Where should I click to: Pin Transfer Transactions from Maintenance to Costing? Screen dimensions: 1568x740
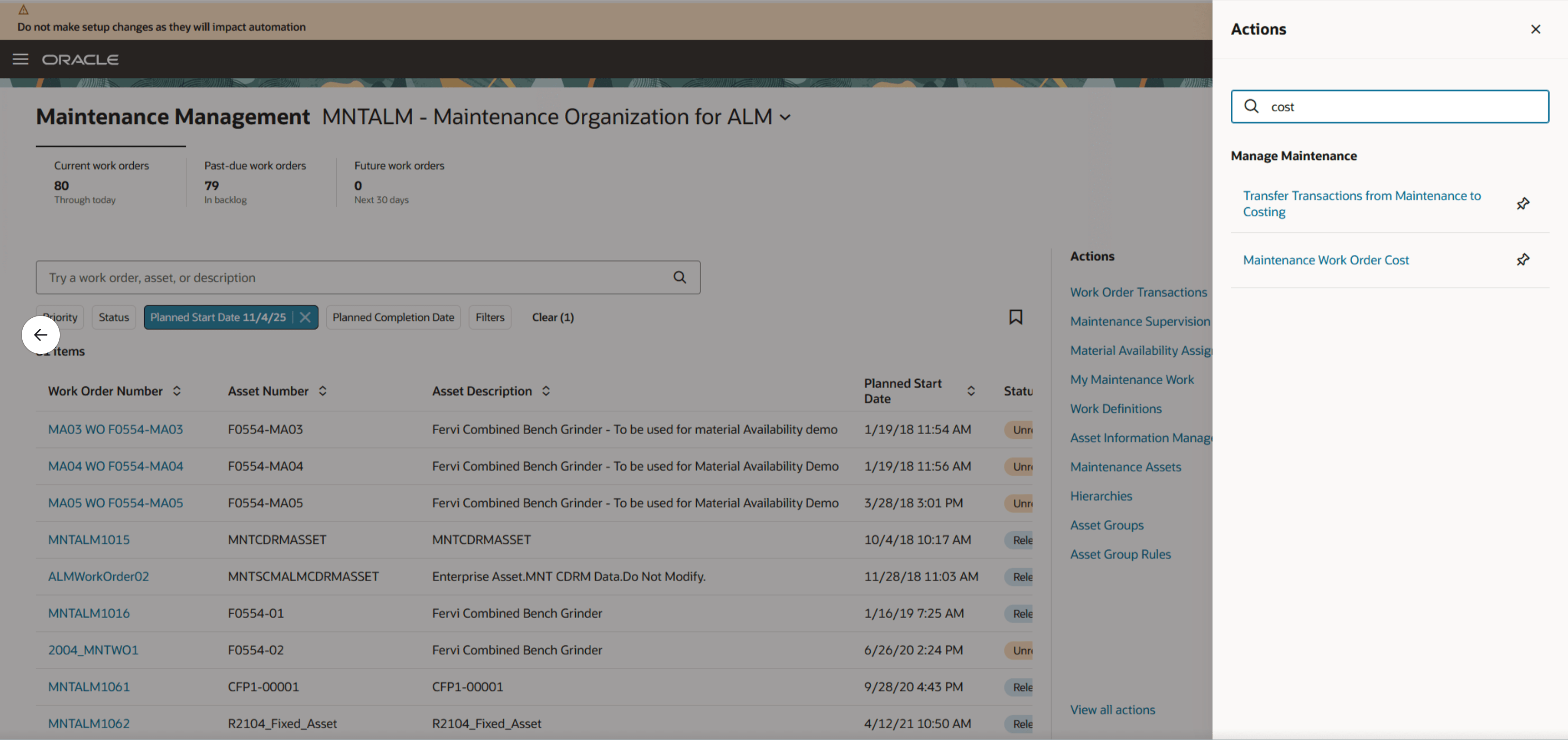pyautogui.click(x=1522, y=204)
